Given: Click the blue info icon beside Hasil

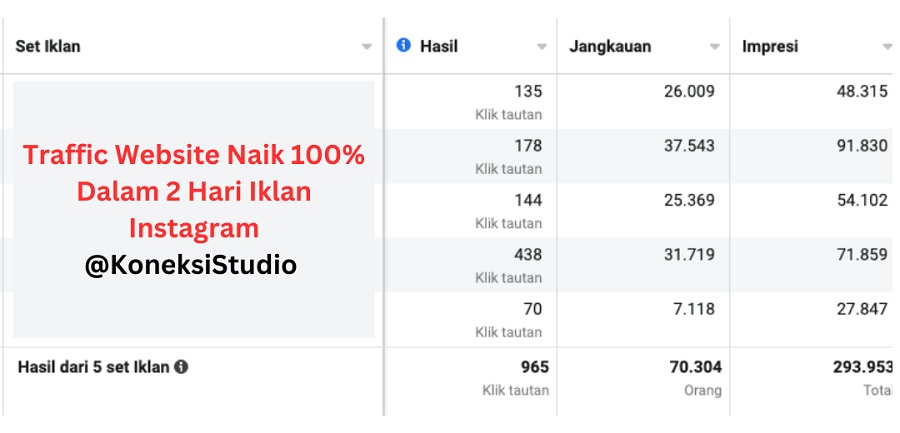Looking at the screenshot, I should point(404,45).
